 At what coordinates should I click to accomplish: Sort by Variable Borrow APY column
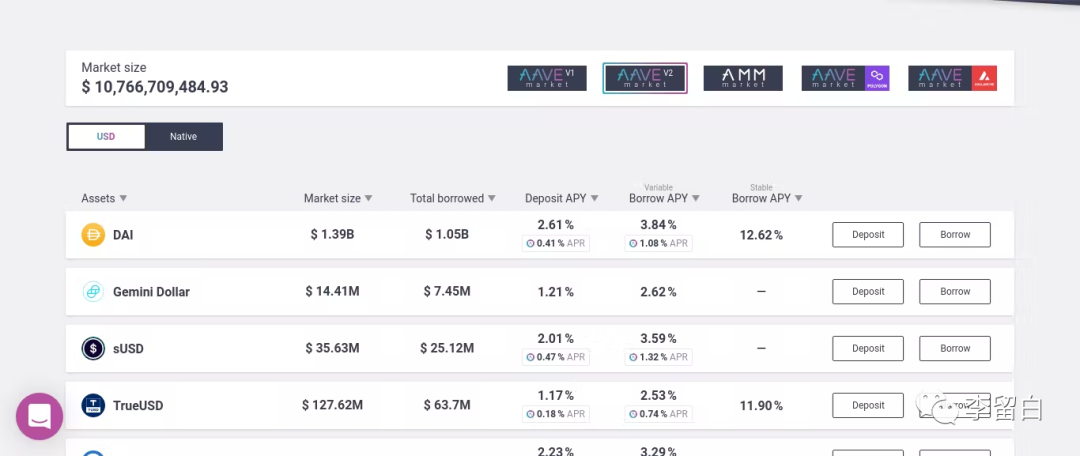664,198
